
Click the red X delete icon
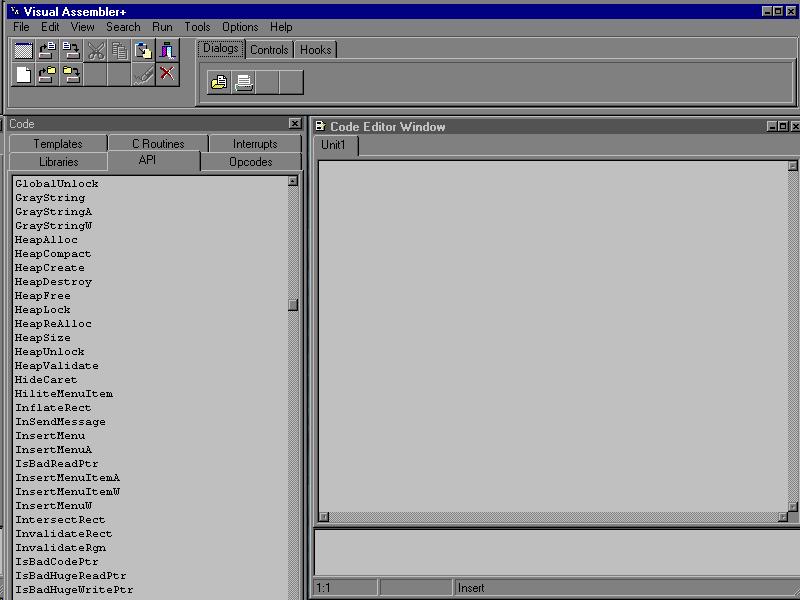pyautogui.click(x=167, y=74)
